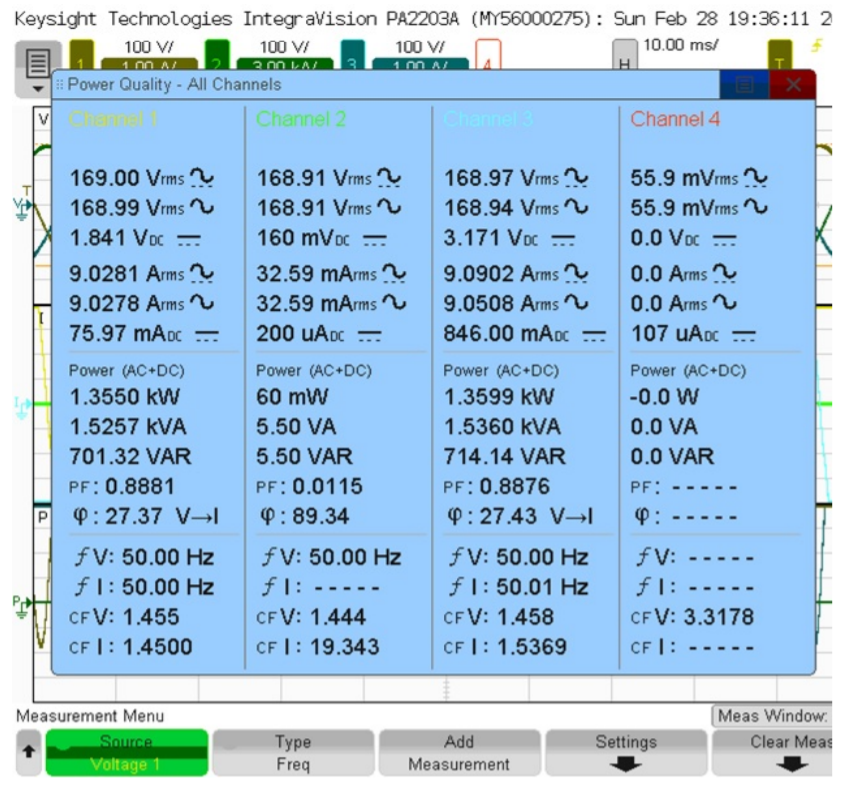This screenshot has width=856, height=797.
Task: Click the Channel 1 column header
Action: (114, 120)
